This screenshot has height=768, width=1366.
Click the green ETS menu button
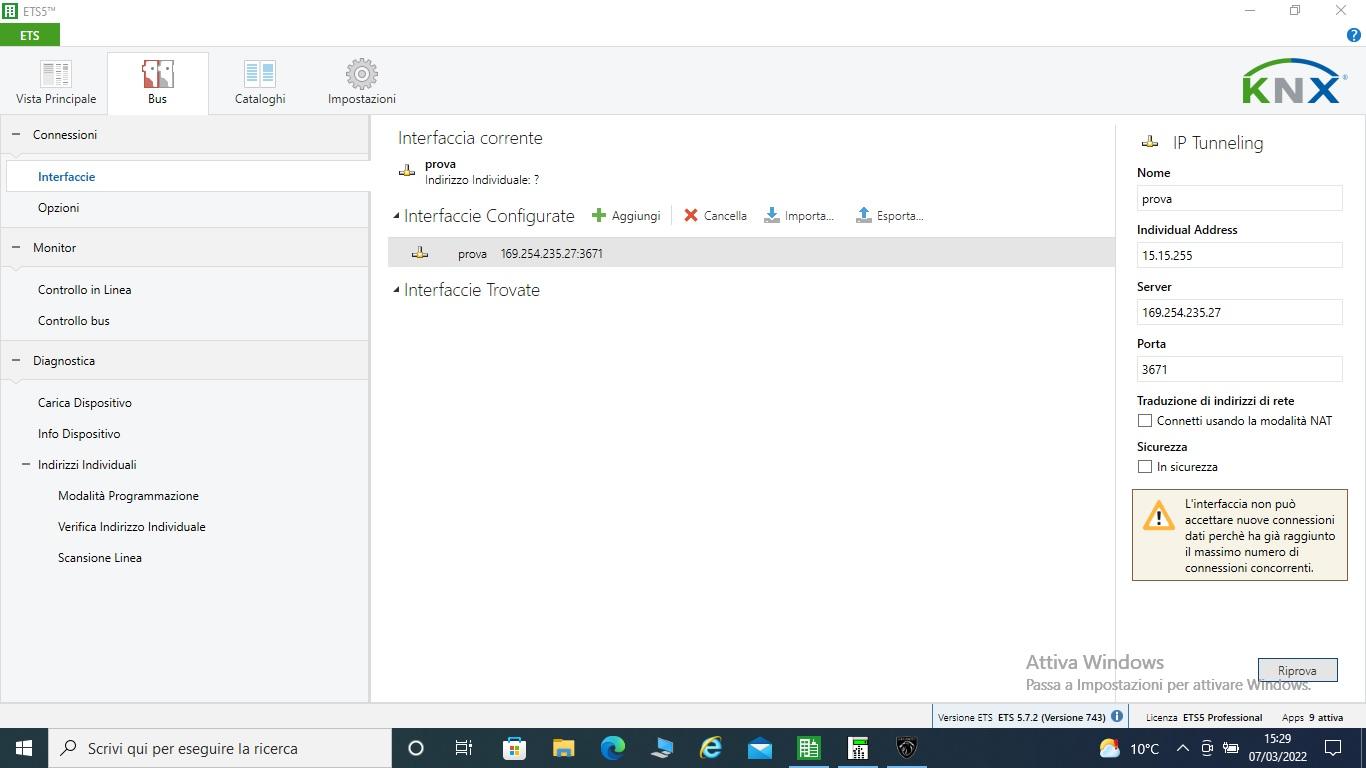30,35
